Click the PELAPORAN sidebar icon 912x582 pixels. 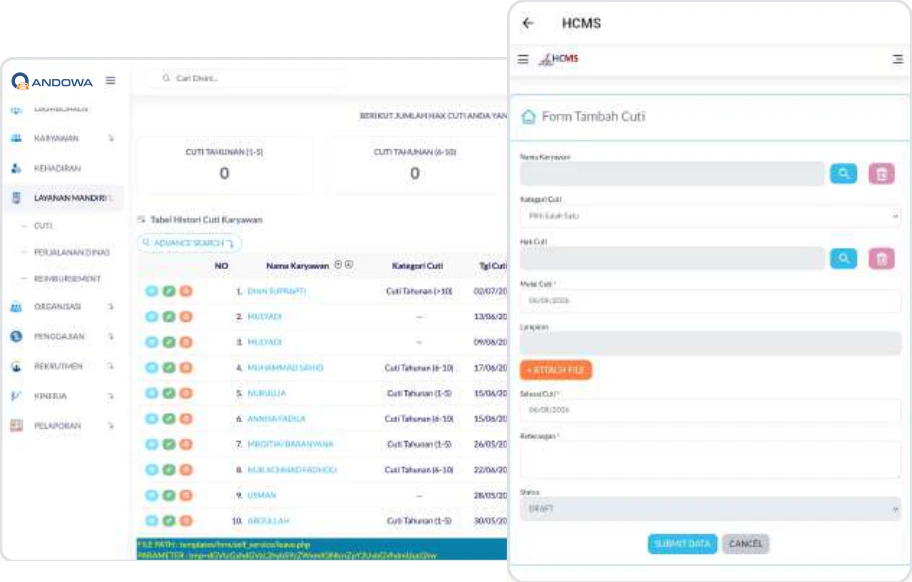point(16,426)
